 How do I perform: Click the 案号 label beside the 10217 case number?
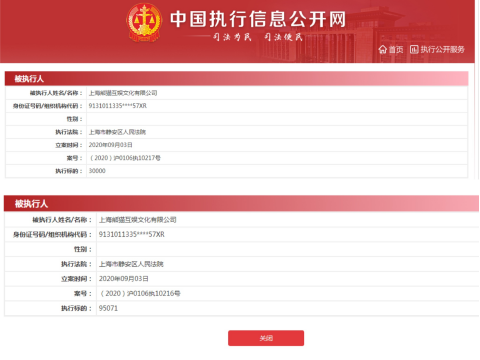coord(74,158)
